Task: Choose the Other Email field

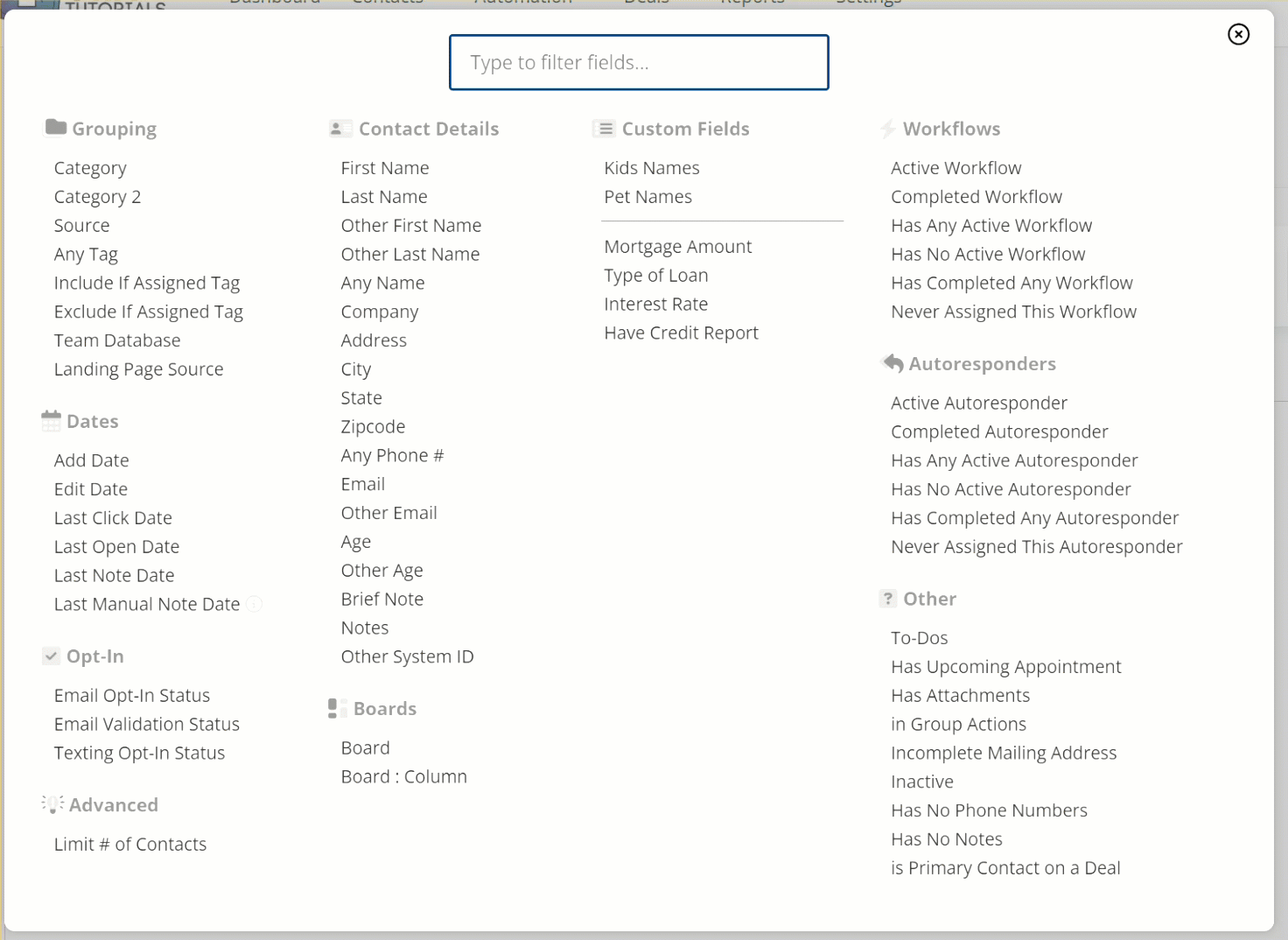Action: click(x=389, y=513)
